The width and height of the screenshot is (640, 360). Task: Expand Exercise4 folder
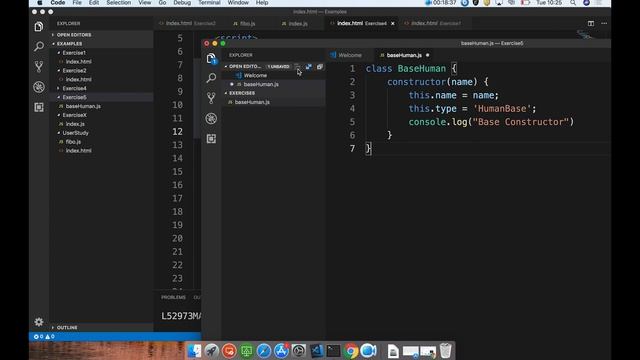[x=59, y=88]
